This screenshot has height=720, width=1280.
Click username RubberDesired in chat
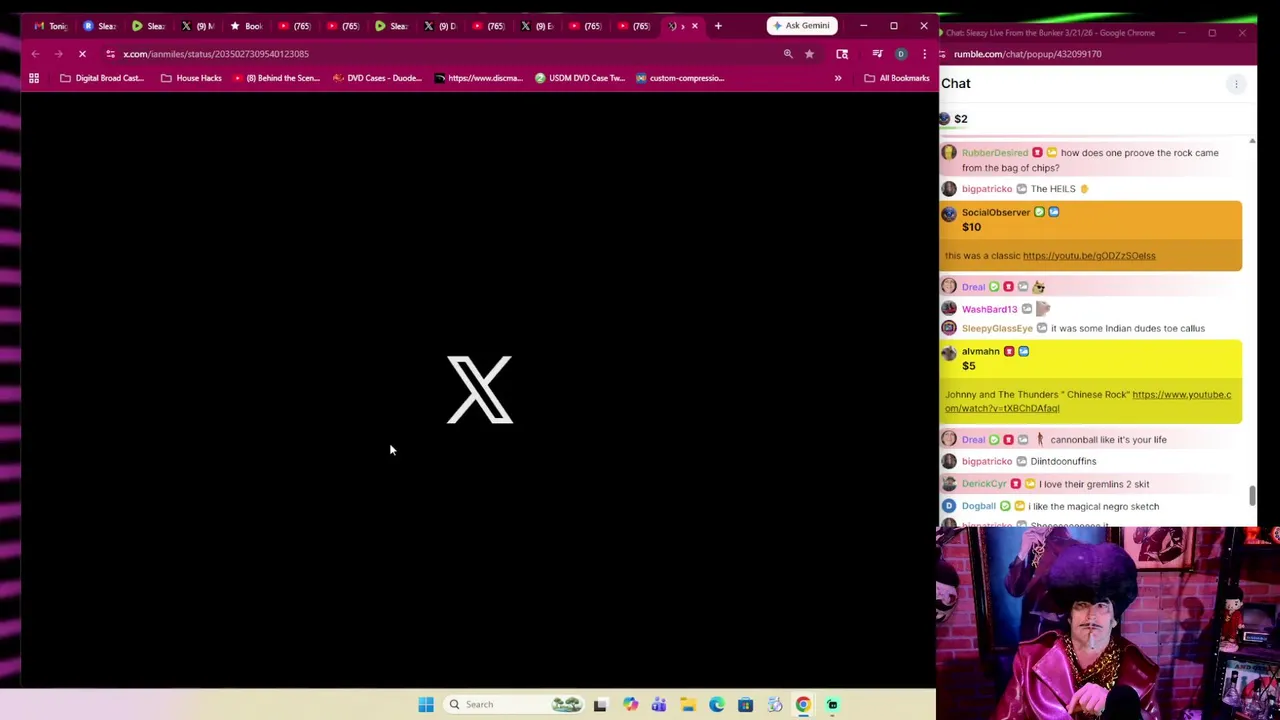(x=995, y=153)
